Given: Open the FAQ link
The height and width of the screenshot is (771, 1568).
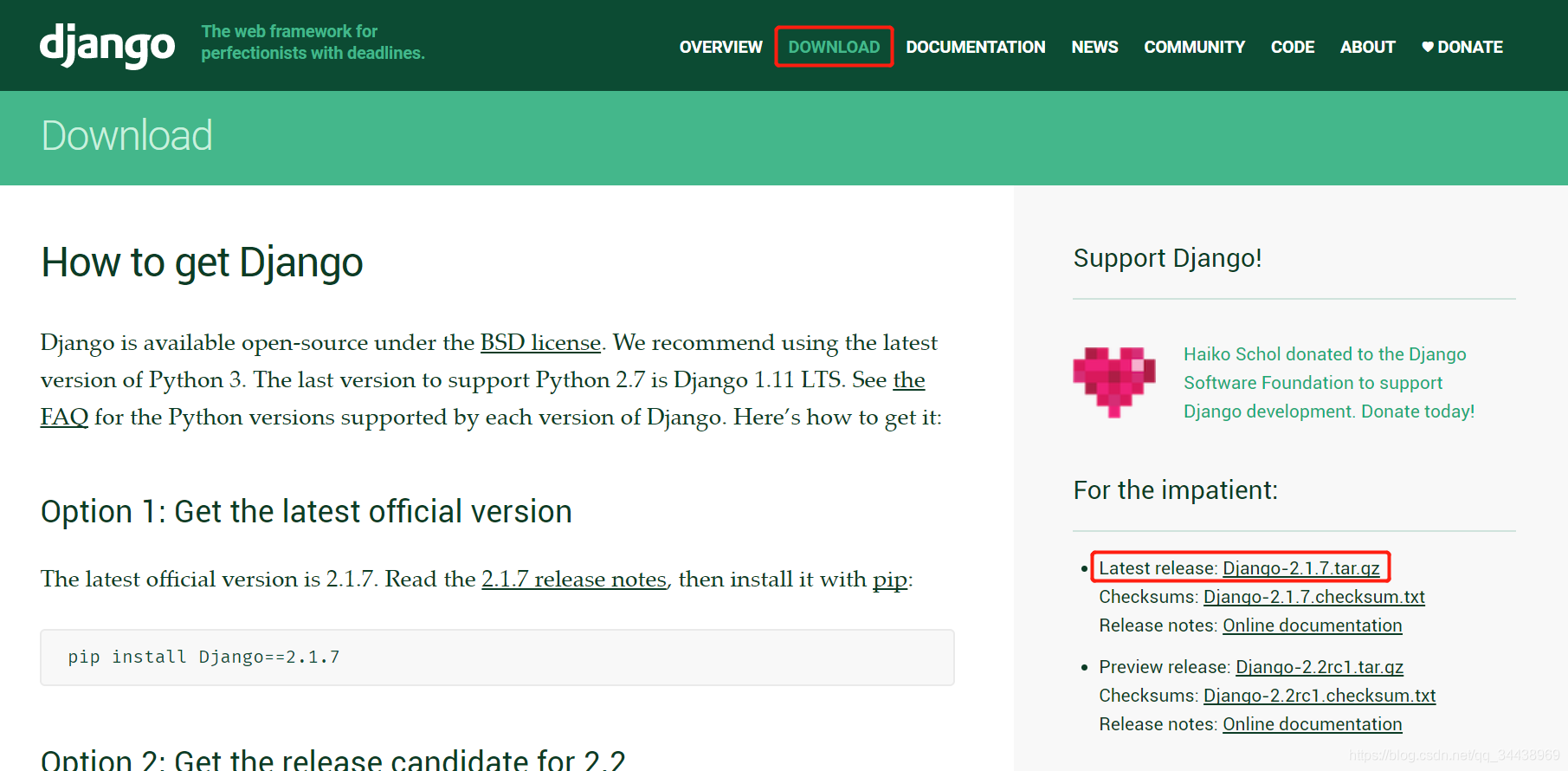Looking at the screenshot, I should pos(64,418).
